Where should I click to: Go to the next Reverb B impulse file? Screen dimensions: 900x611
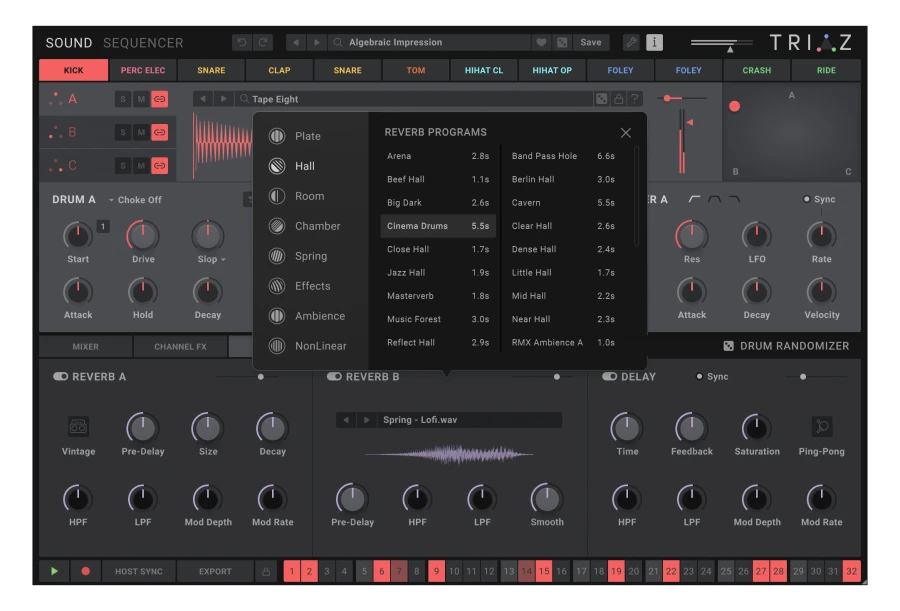pyautogui.click(x=366, y=420)
